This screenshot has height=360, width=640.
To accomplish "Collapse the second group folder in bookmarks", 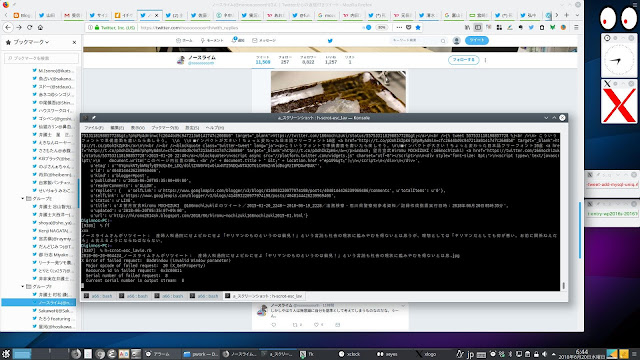I will [x=23, y=287].
